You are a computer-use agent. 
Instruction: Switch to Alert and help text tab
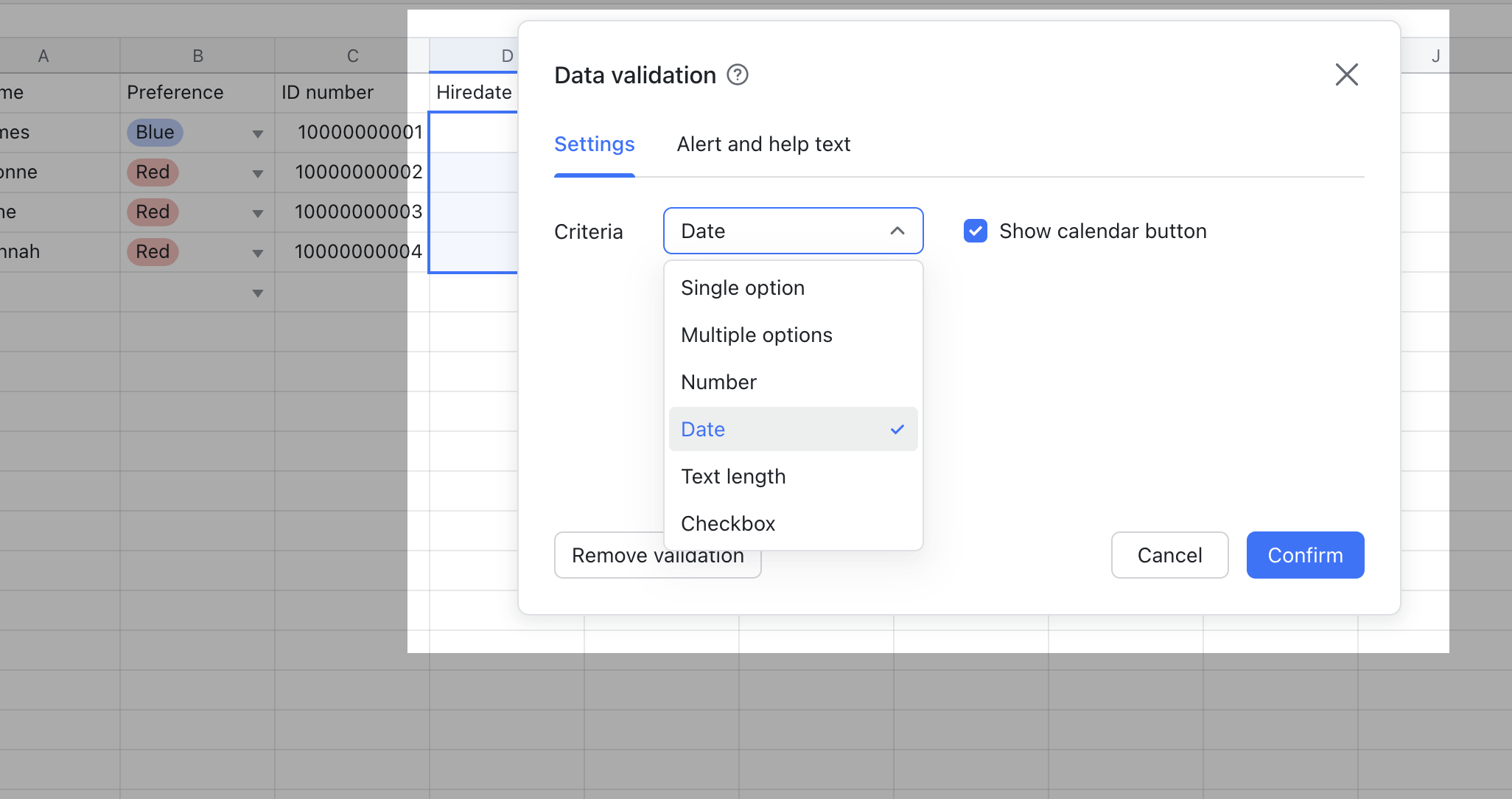(763, 144)
